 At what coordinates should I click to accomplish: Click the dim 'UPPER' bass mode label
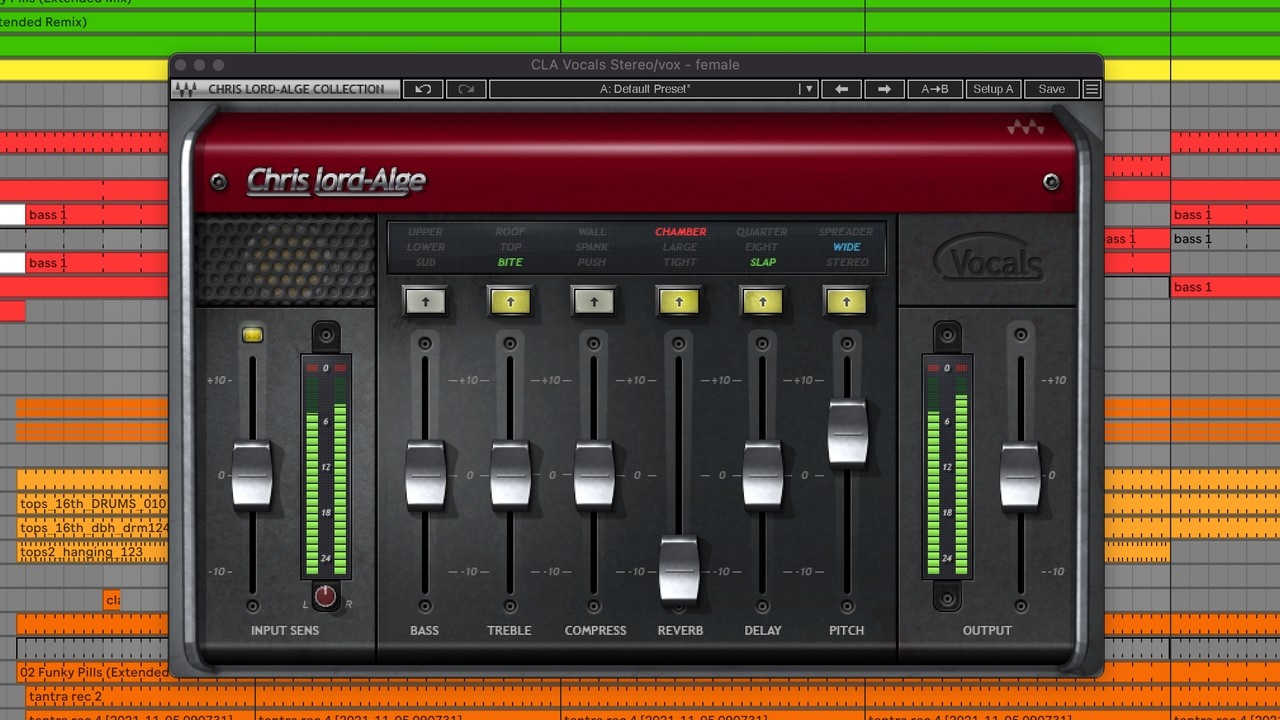[x=425, y=232]
